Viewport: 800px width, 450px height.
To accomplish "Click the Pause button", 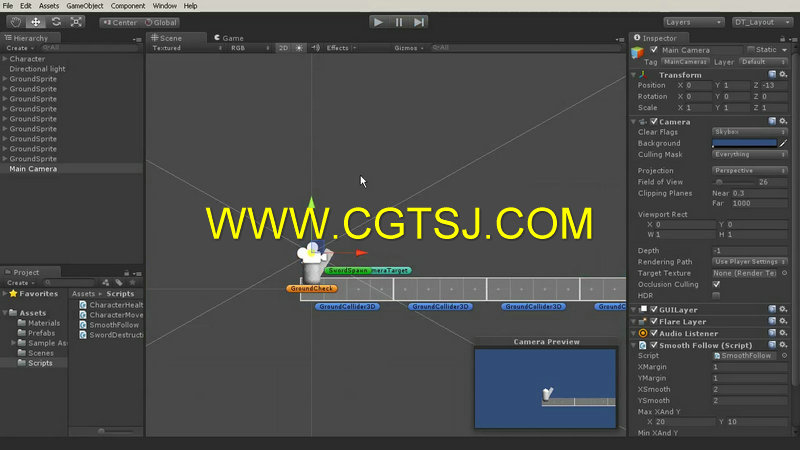I will (x=398, y=22).
